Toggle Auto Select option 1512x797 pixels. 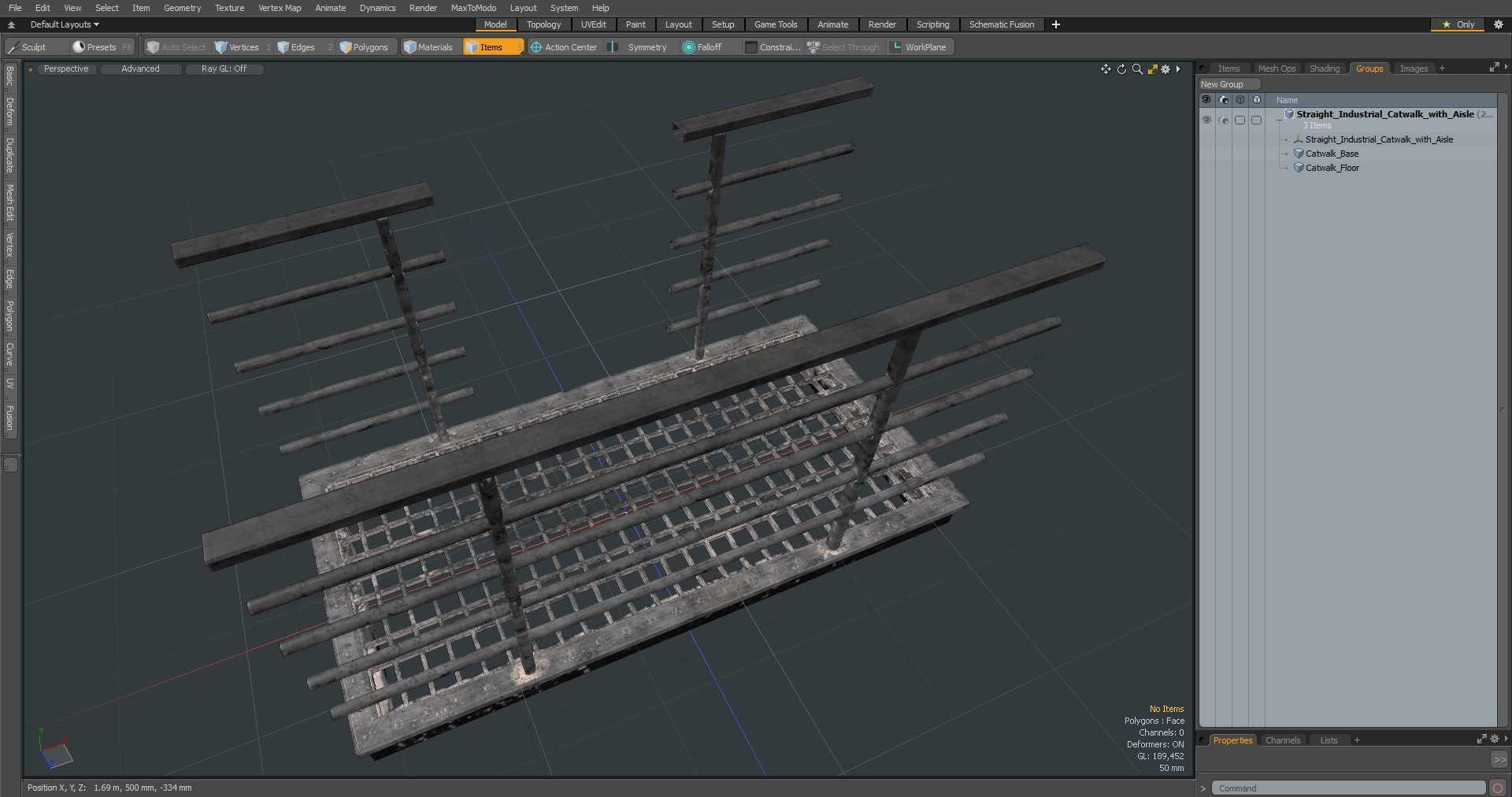tap(176, 47)
